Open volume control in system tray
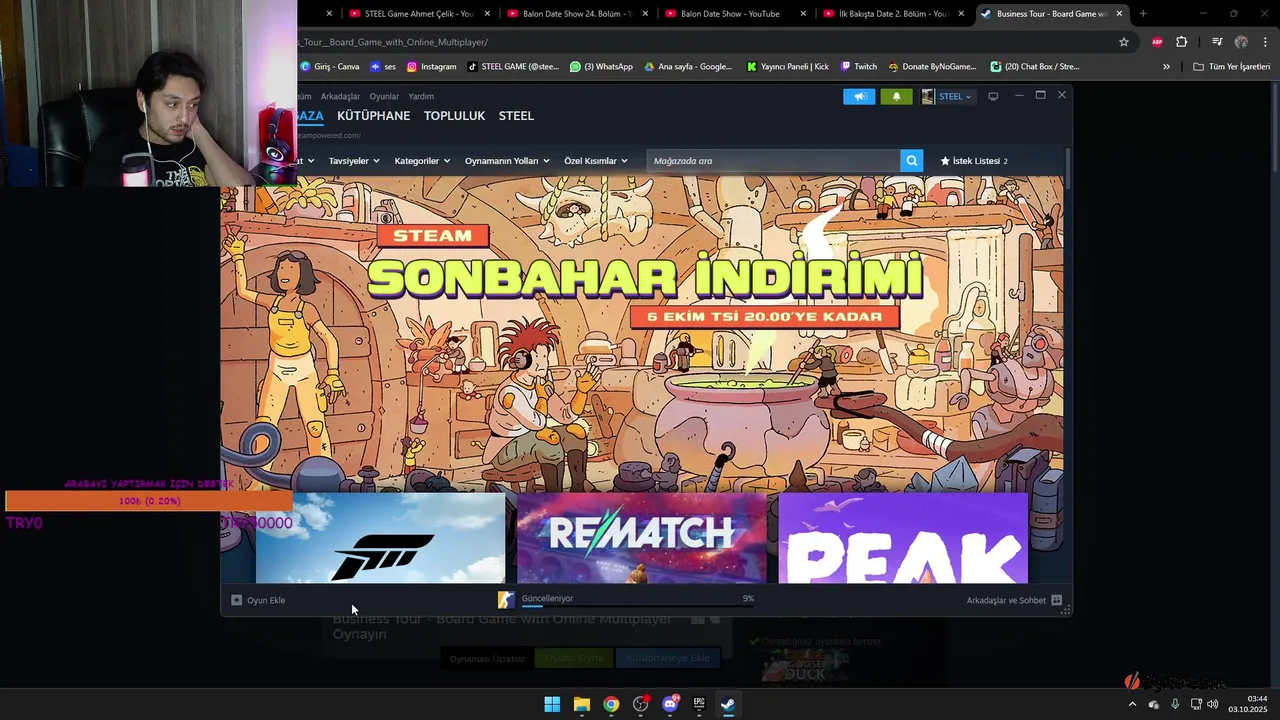The width and height of the screenshot is (1280, 720). click(1212, 704)
